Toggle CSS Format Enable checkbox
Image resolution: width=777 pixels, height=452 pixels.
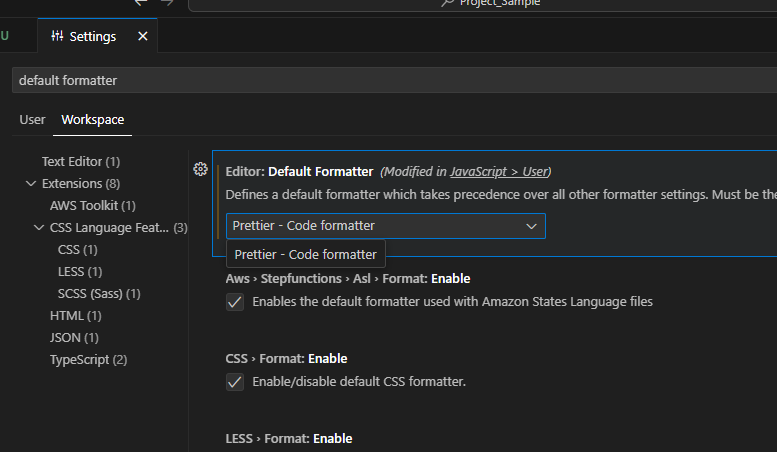(x=235, y=382)
